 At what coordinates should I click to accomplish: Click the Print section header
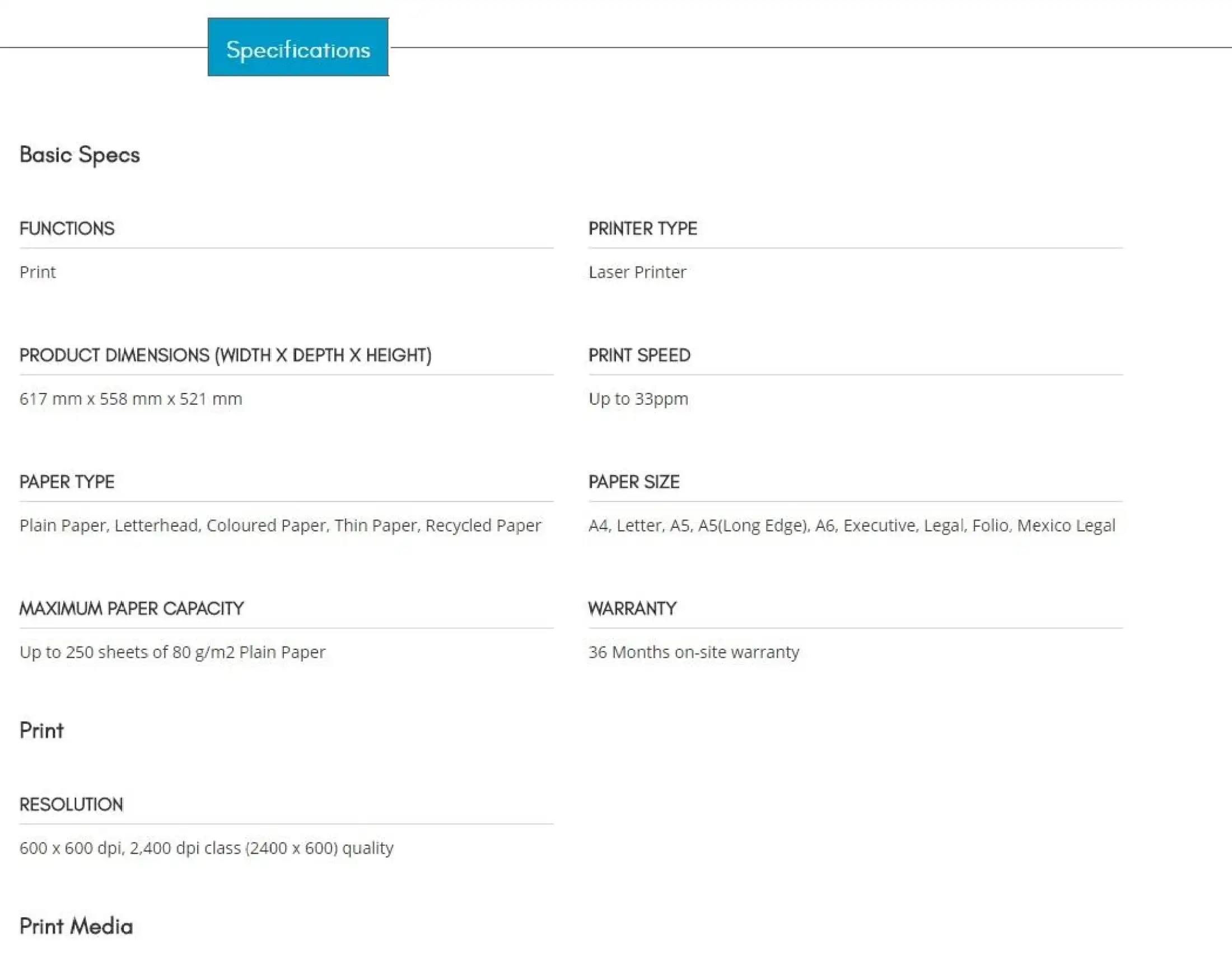(x=41, y=730)
